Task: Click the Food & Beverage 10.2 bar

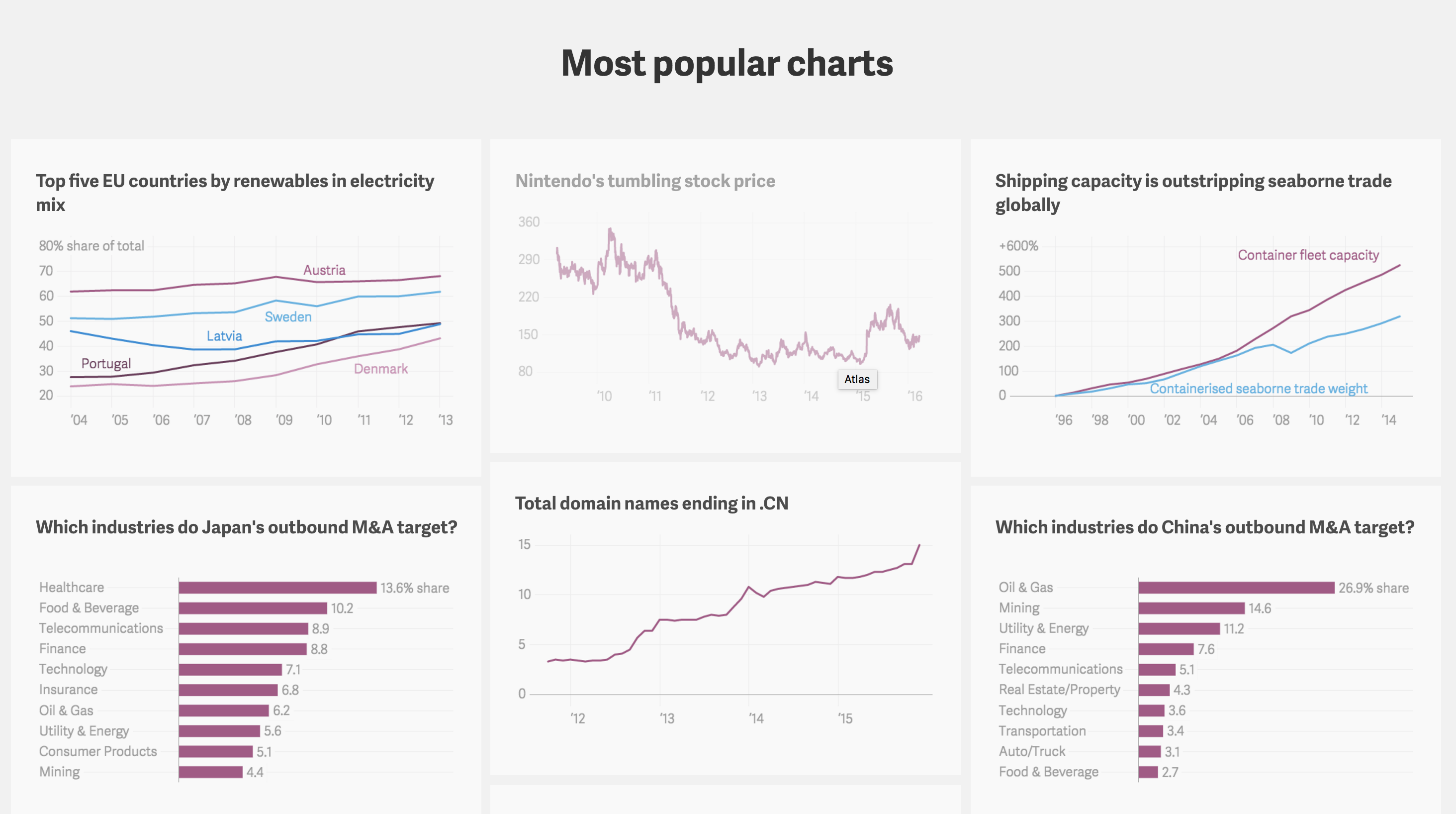Action: (x=253, y=608)
